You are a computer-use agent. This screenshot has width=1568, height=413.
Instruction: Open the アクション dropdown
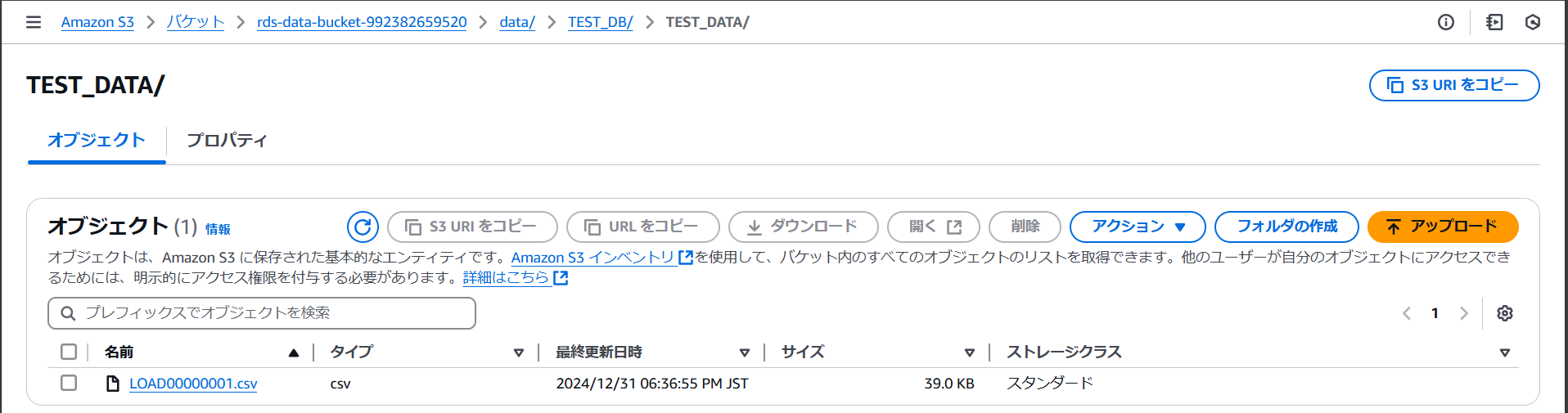(x=1138, y=227)
